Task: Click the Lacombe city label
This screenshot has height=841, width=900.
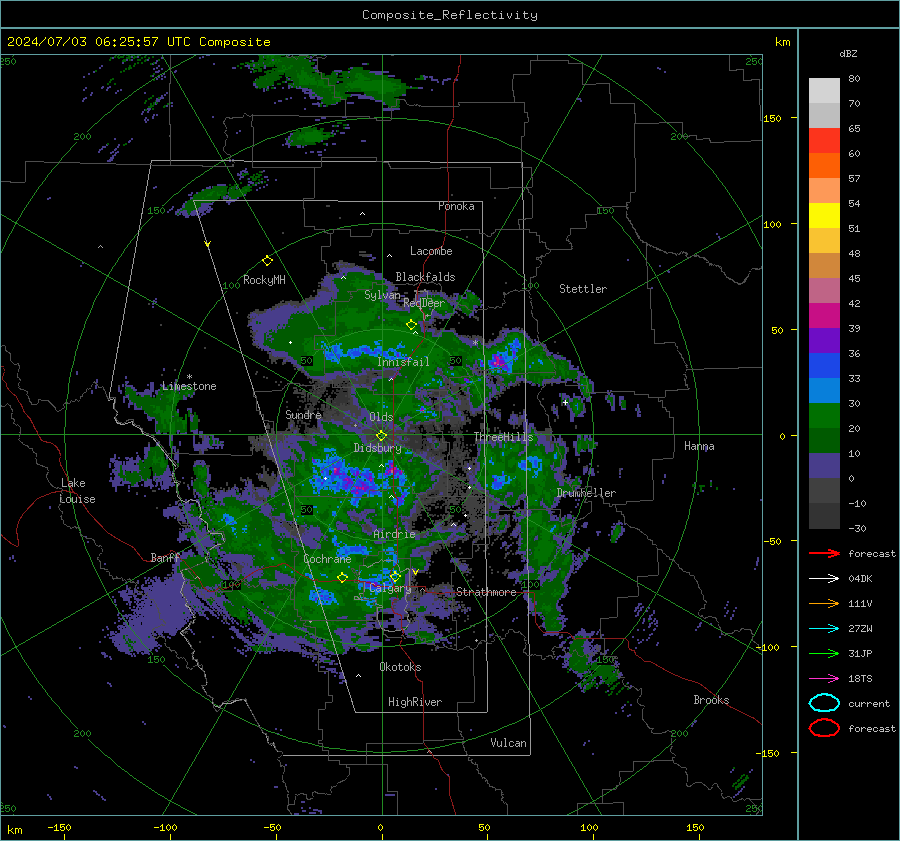Action: [431, 251]
